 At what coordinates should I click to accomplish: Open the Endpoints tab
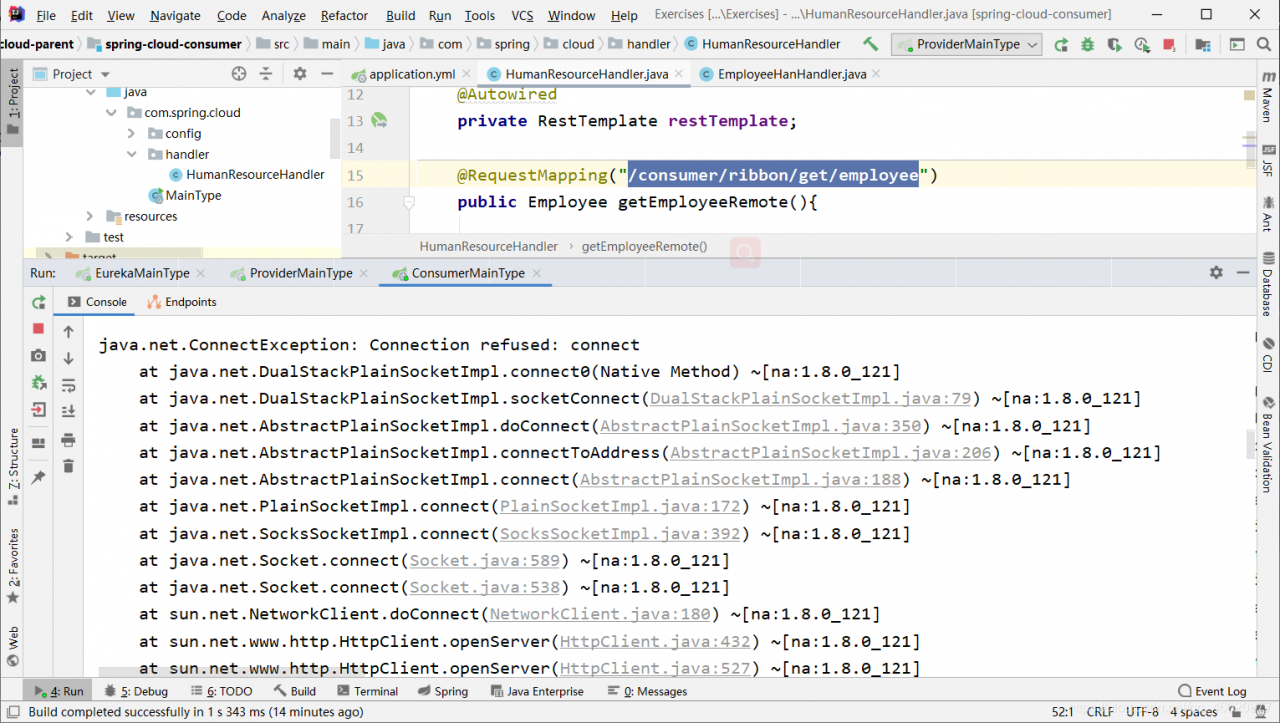click(x=181, y=302)
